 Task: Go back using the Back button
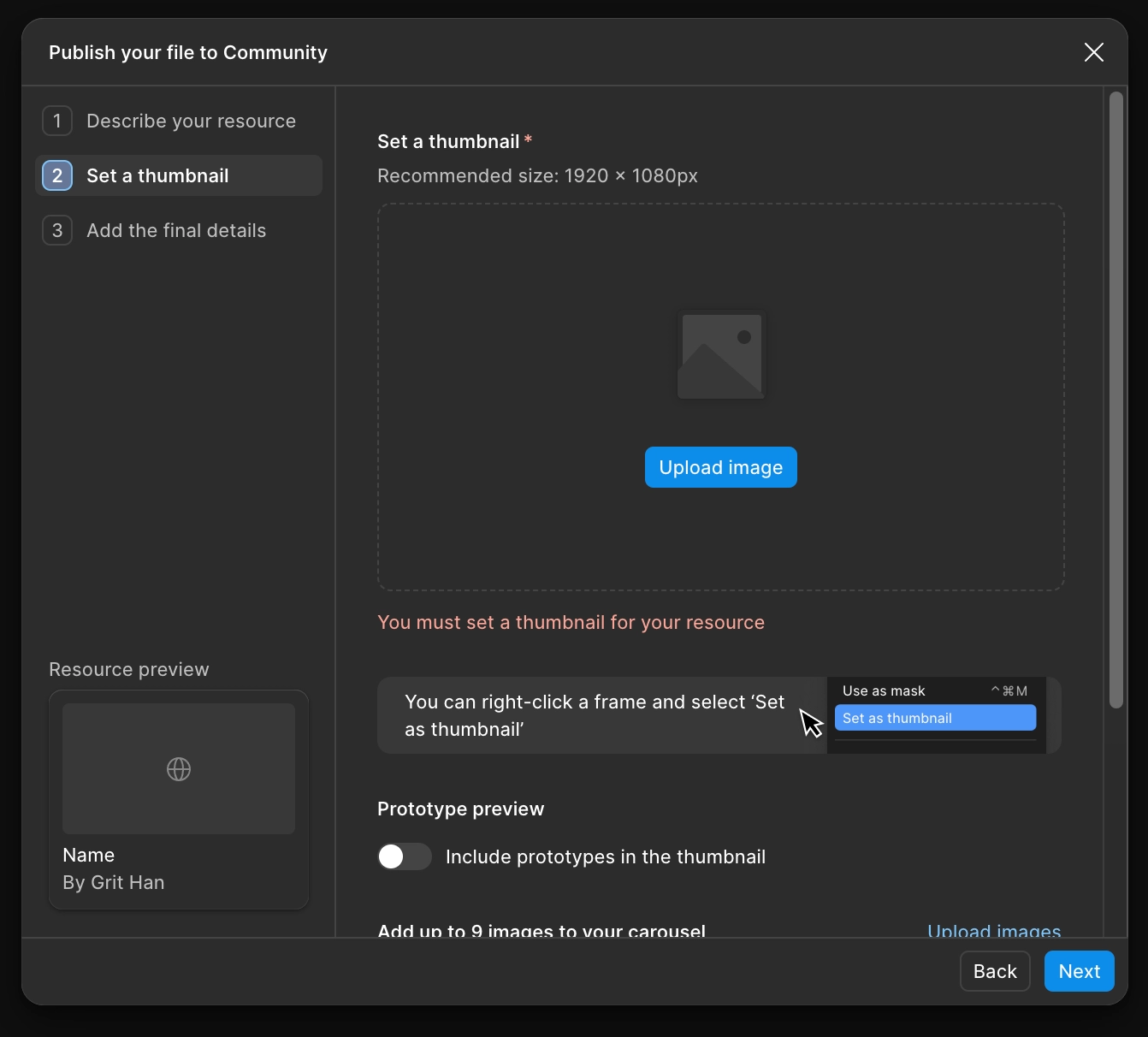coord(994,971)
